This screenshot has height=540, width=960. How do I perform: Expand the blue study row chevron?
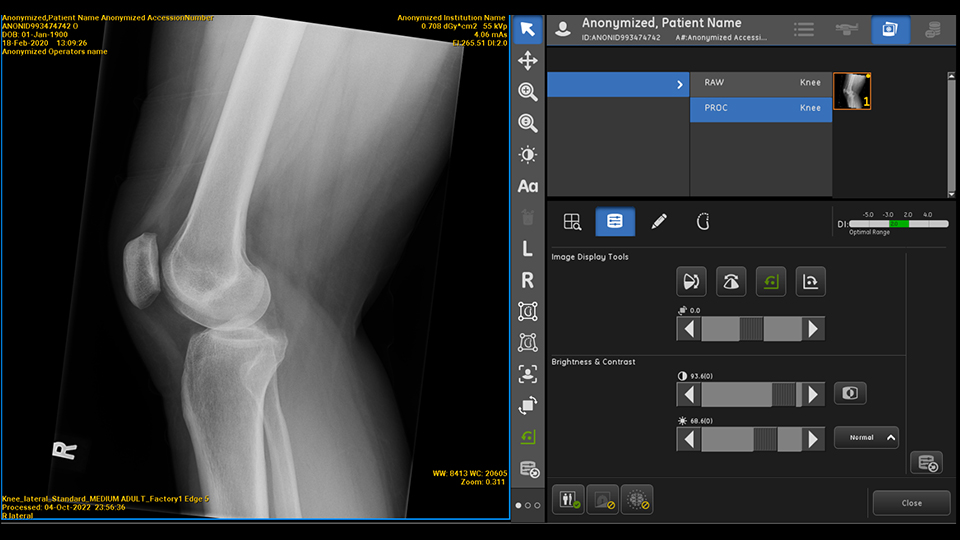pyautogui.click(x=680, y=85)
